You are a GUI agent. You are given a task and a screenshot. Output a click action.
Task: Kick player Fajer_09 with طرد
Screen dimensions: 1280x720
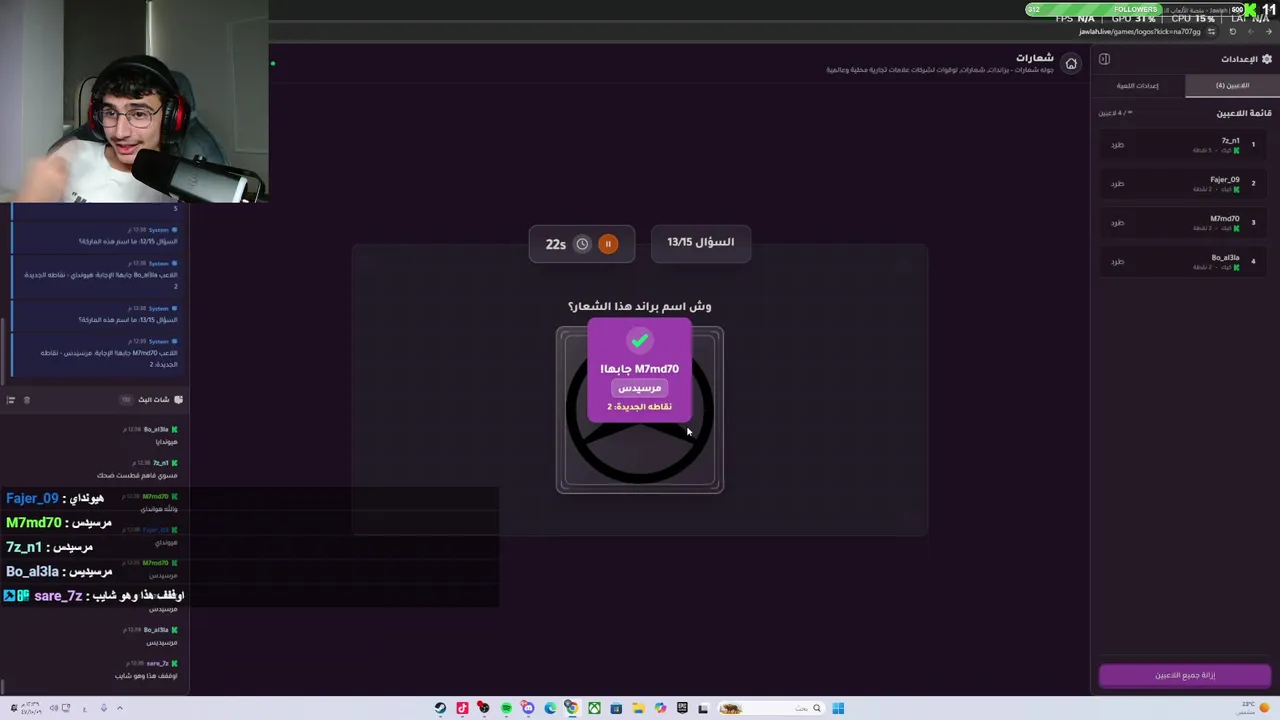click(1117, 184)
